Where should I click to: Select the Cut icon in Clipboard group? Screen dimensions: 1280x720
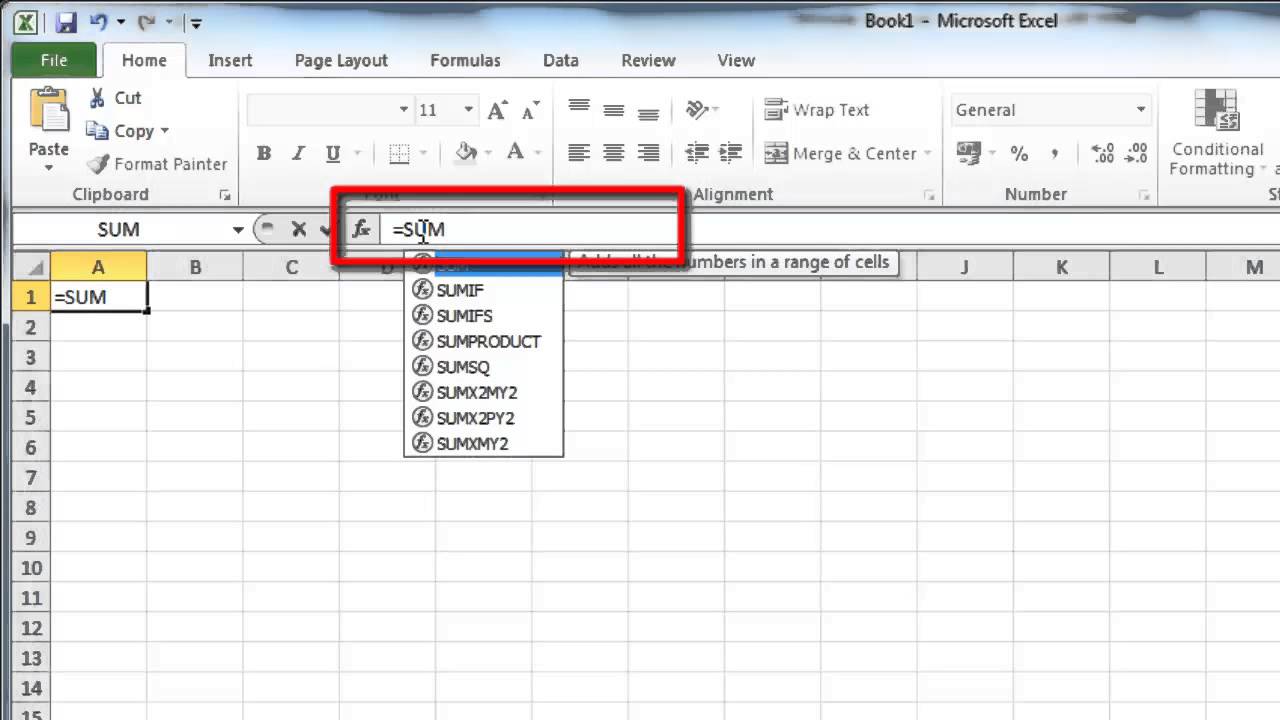pos(98,97)
